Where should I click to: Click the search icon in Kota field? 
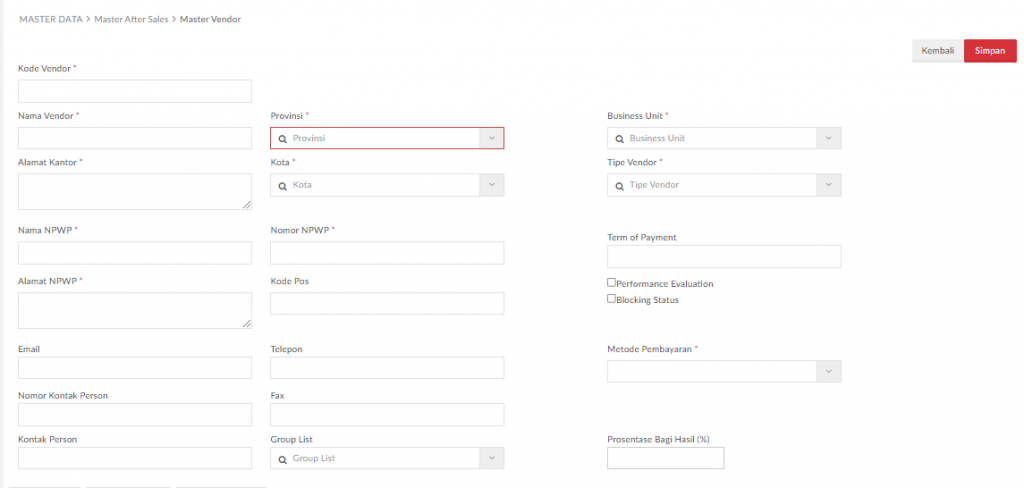pyautogui.click(x=282, y=185)
